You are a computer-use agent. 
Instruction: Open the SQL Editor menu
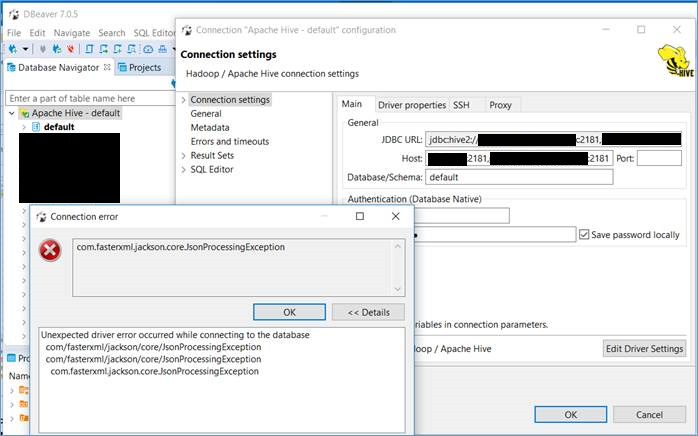(x=154, y=33)
